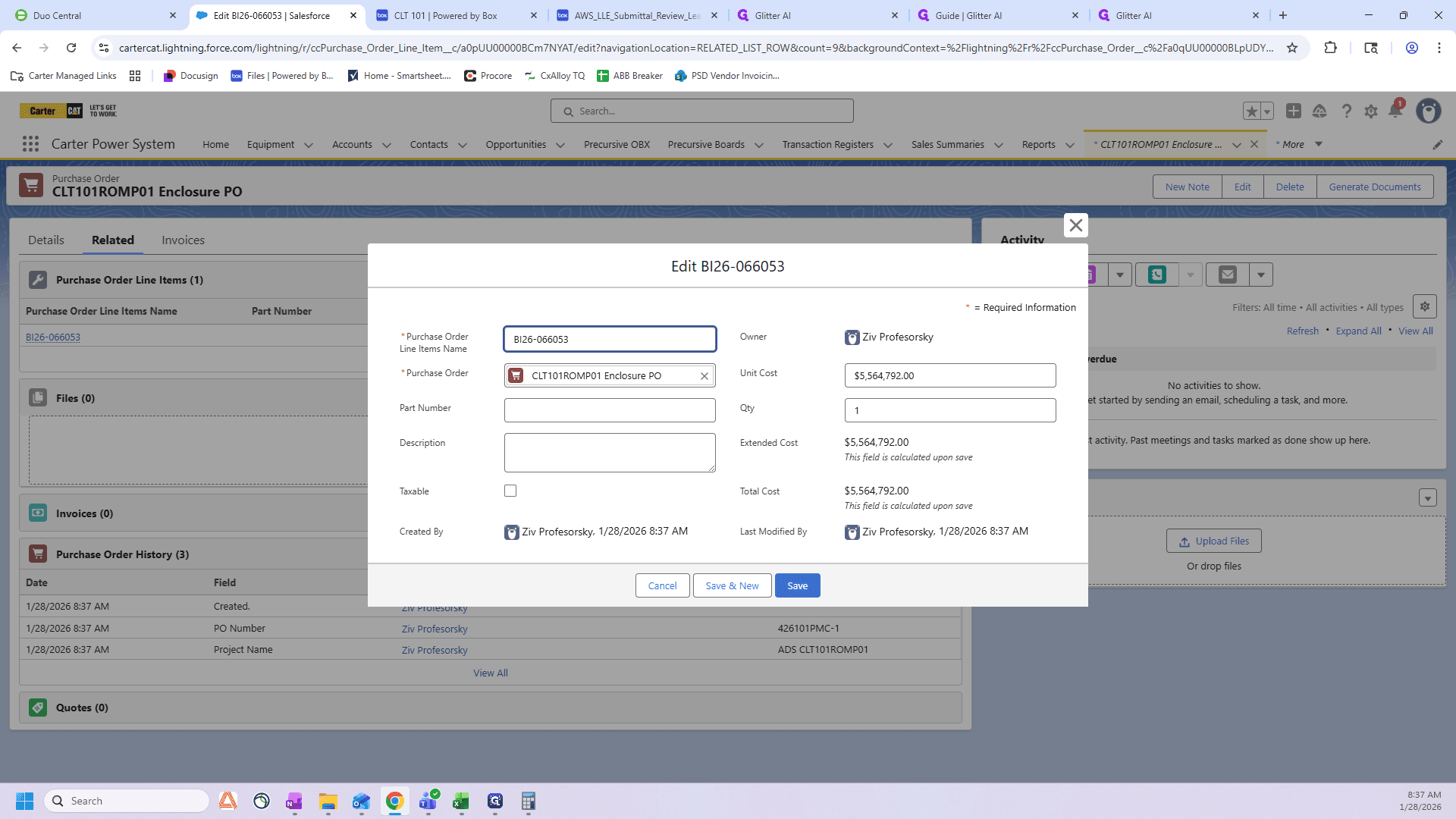1456x819 pixels.
Task: Open the activity timeline settings gear
Action: click(x=1425, y=306)
